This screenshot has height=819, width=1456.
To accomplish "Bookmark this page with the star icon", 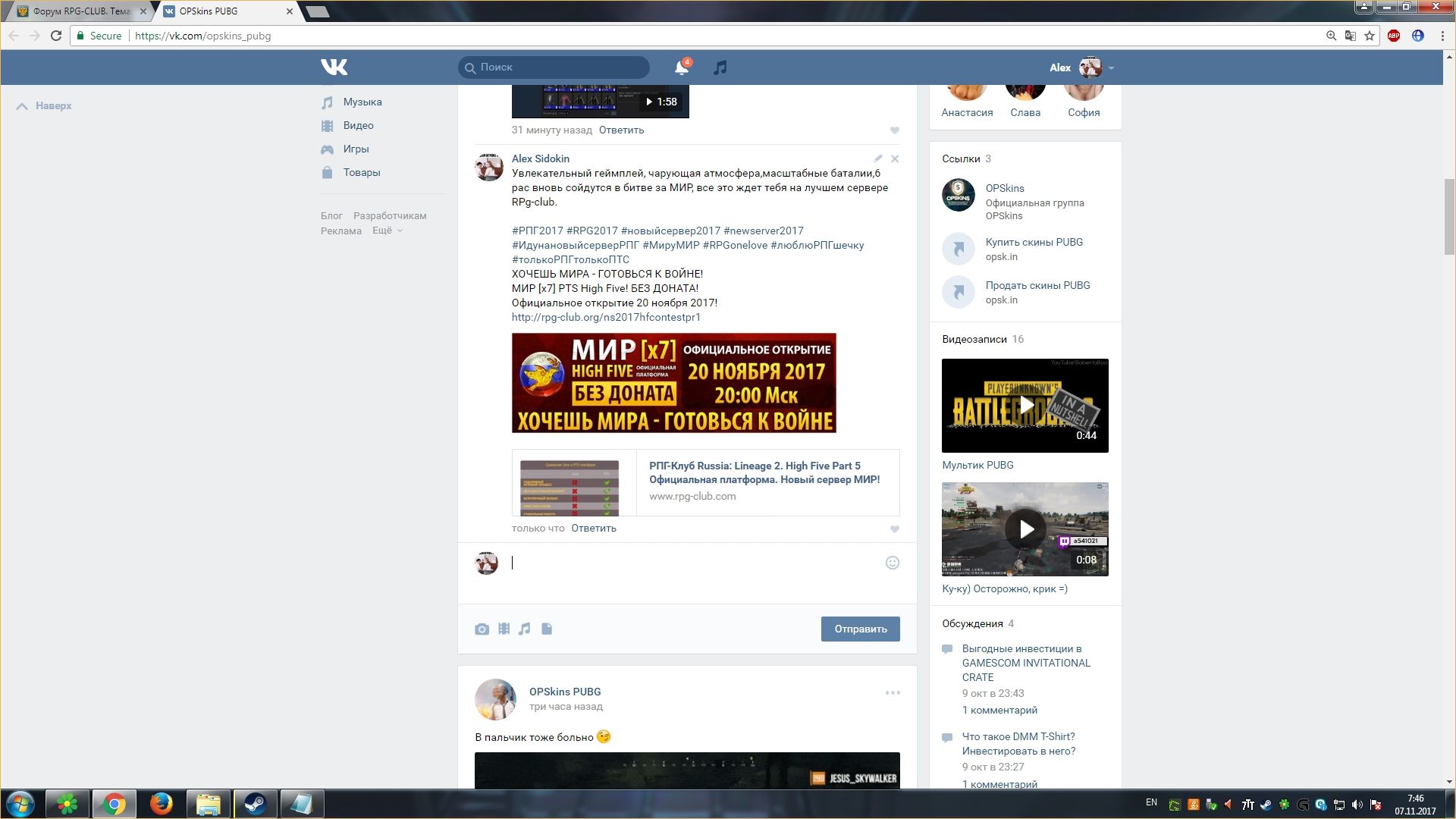I will tap(1370, 36).
